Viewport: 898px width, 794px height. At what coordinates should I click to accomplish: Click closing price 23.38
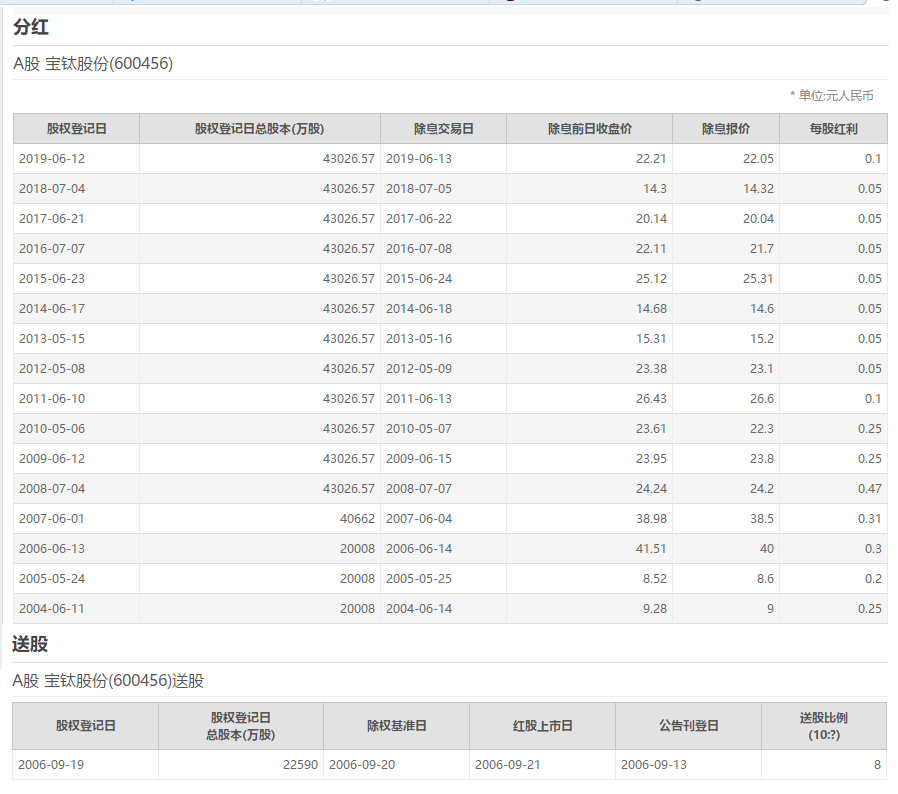coord(651,368)
